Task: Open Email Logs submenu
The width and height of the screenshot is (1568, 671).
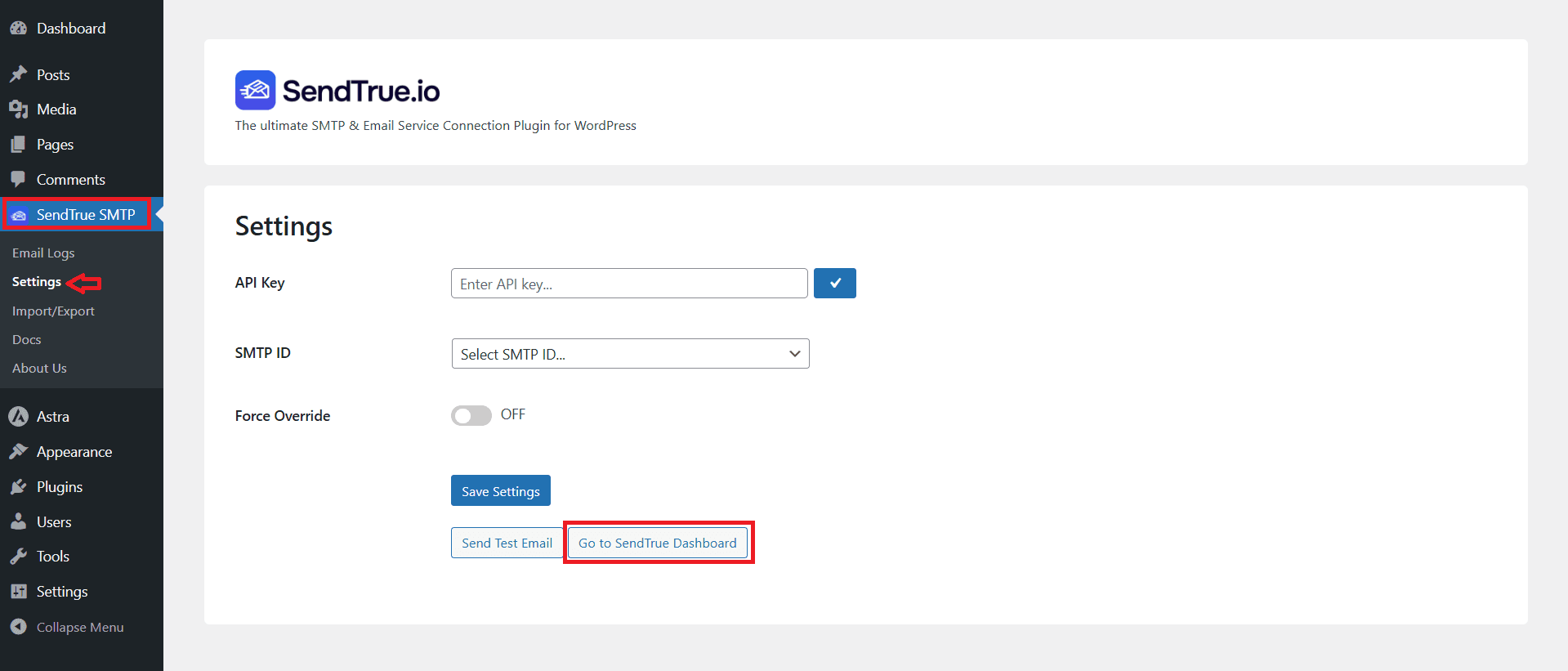Action: click(x=43, y=253)
